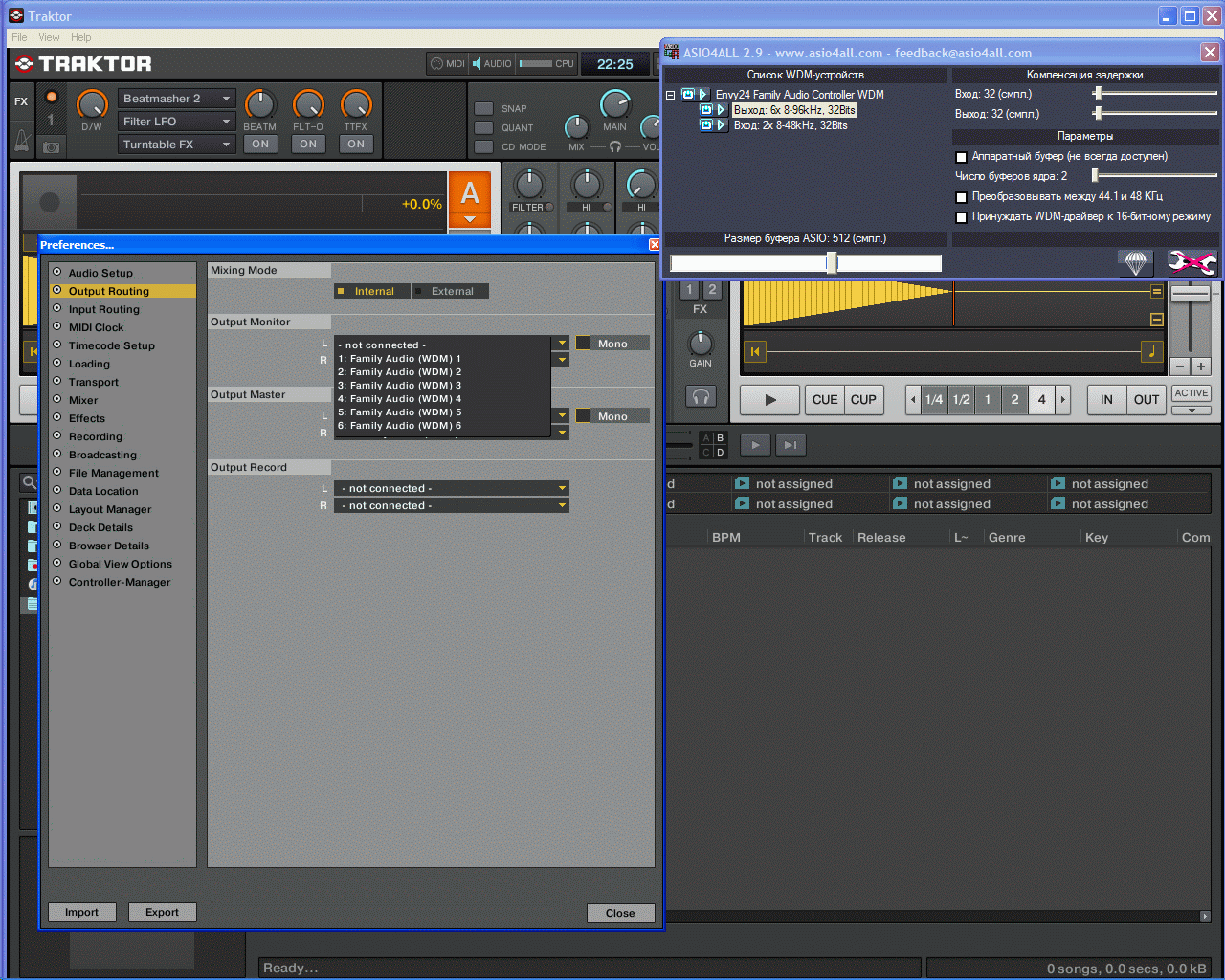The image size is (1225, 980).
Task: Click Export button in Preferences
Action: click(x=162, y=912)
